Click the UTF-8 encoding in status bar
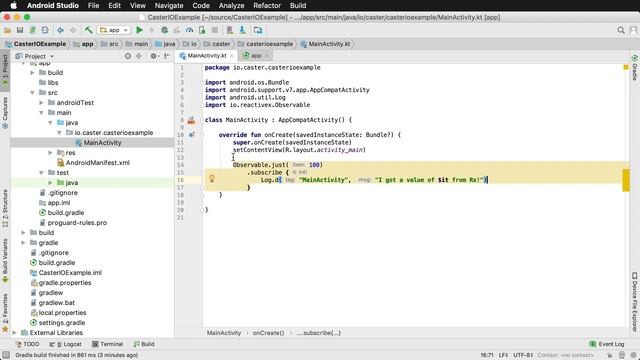 tap(523, 355)
